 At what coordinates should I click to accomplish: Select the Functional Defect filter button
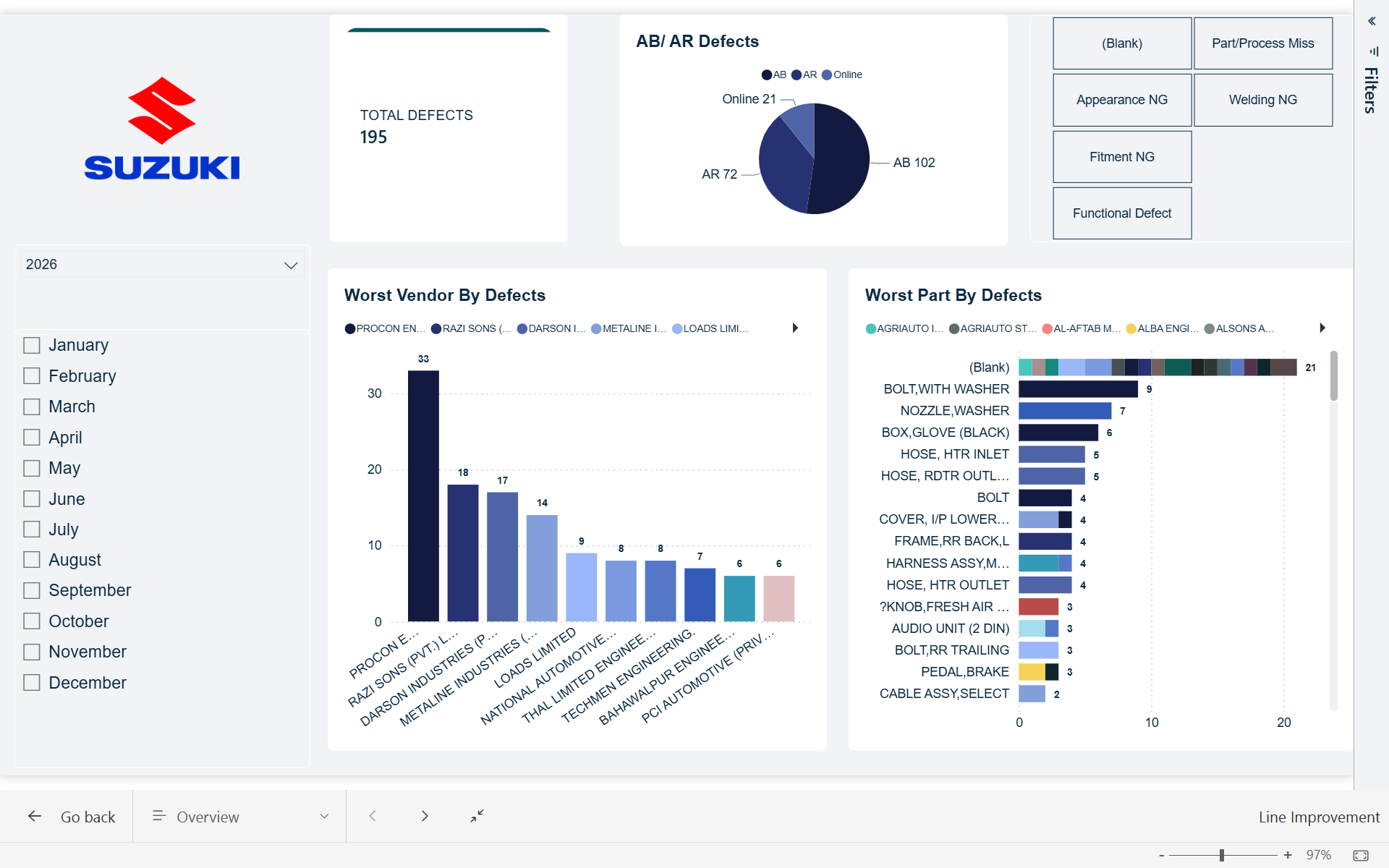coord(1121,213)
